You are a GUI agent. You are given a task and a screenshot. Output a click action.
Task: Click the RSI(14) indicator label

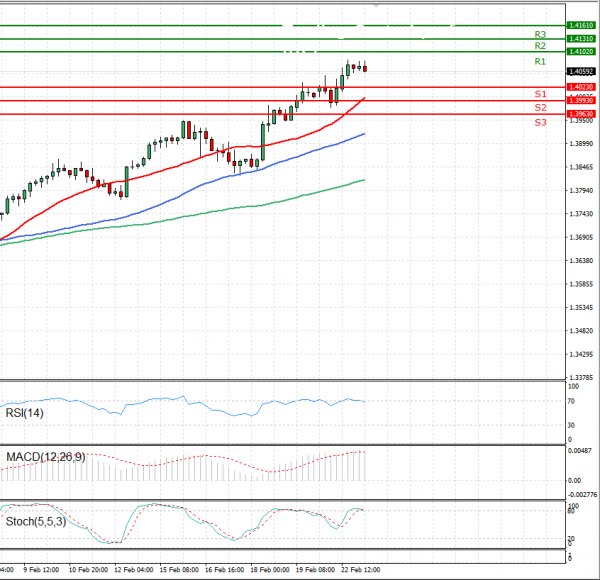(24, 413)
